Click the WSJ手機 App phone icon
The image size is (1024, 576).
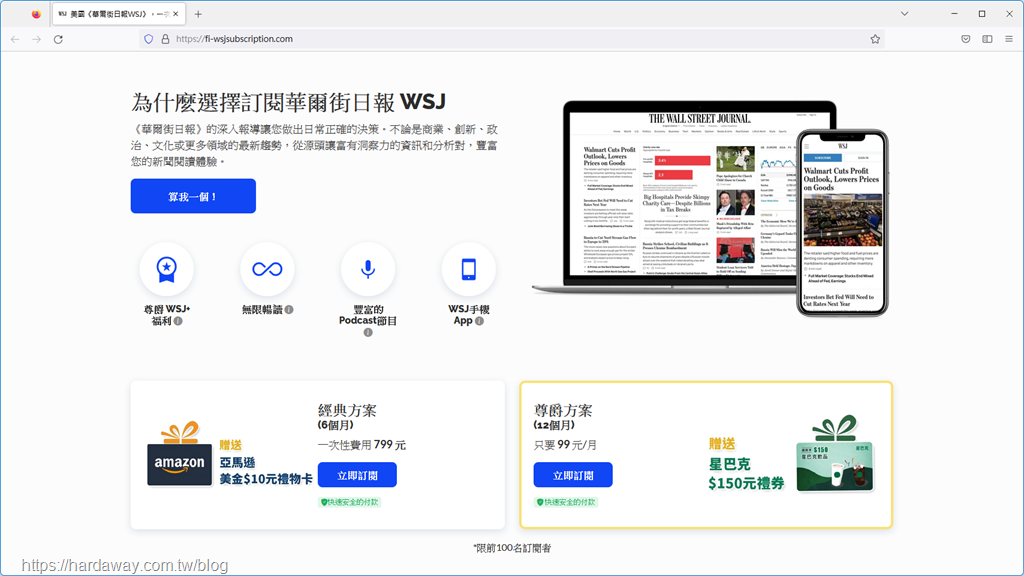468,269
